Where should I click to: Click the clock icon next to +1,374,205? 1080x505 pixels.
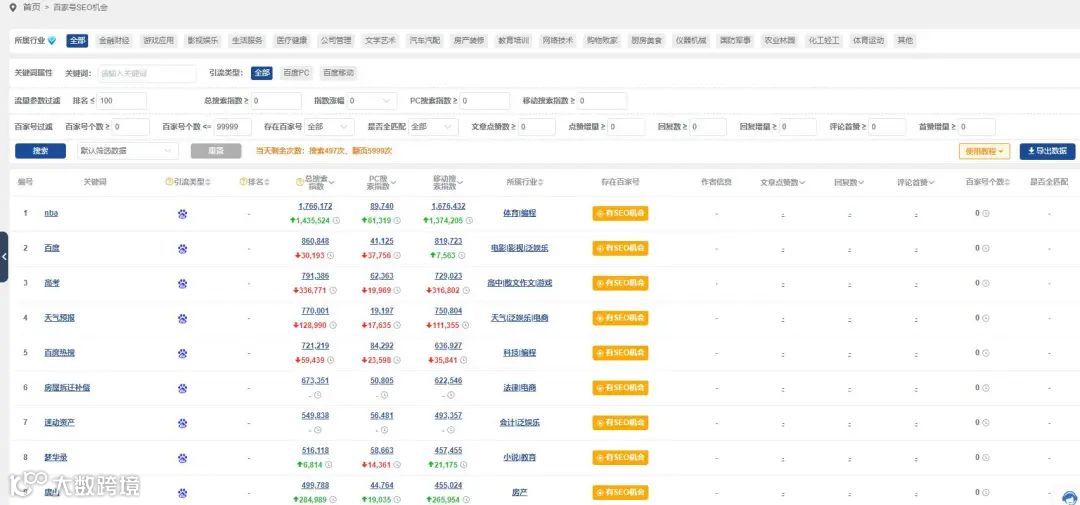pos(469,220)
